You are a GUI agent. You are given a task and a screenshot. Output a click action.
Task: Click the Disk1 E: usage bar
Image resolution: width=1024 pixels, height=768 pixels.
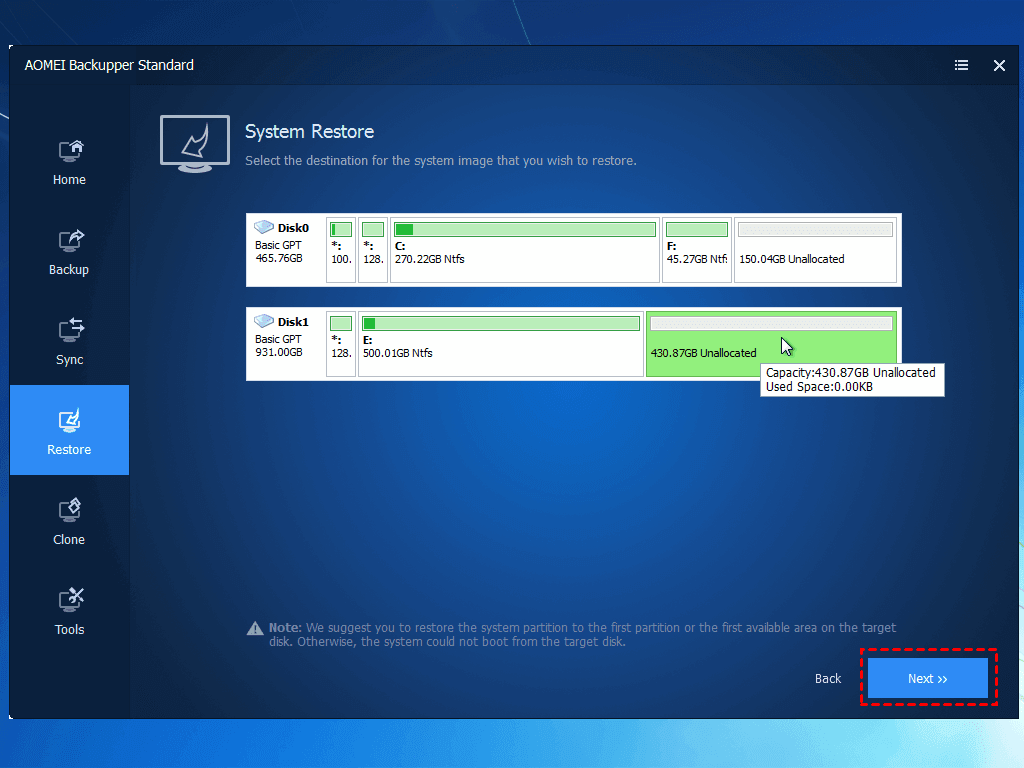pyautogui.click(x=501, y=323)
